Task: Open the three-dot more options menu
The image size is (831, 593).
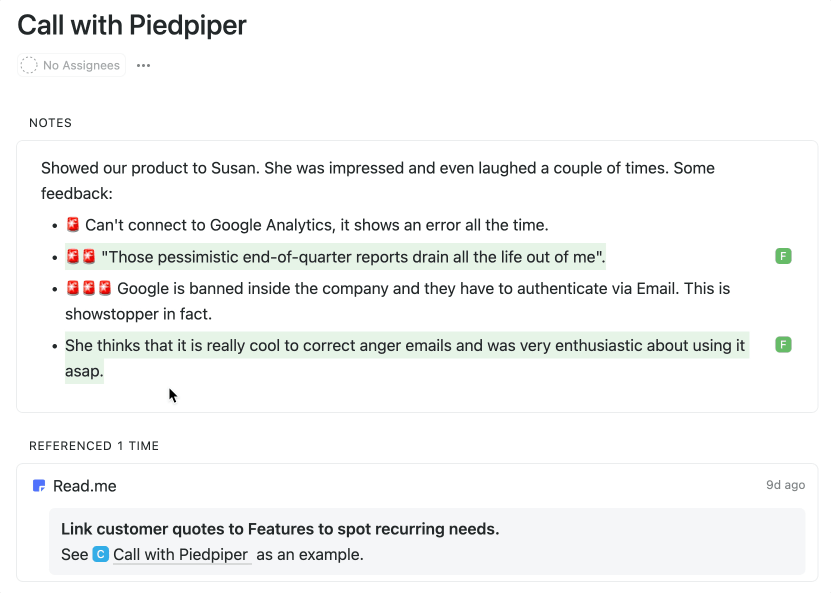Action: tap(143, 66)
